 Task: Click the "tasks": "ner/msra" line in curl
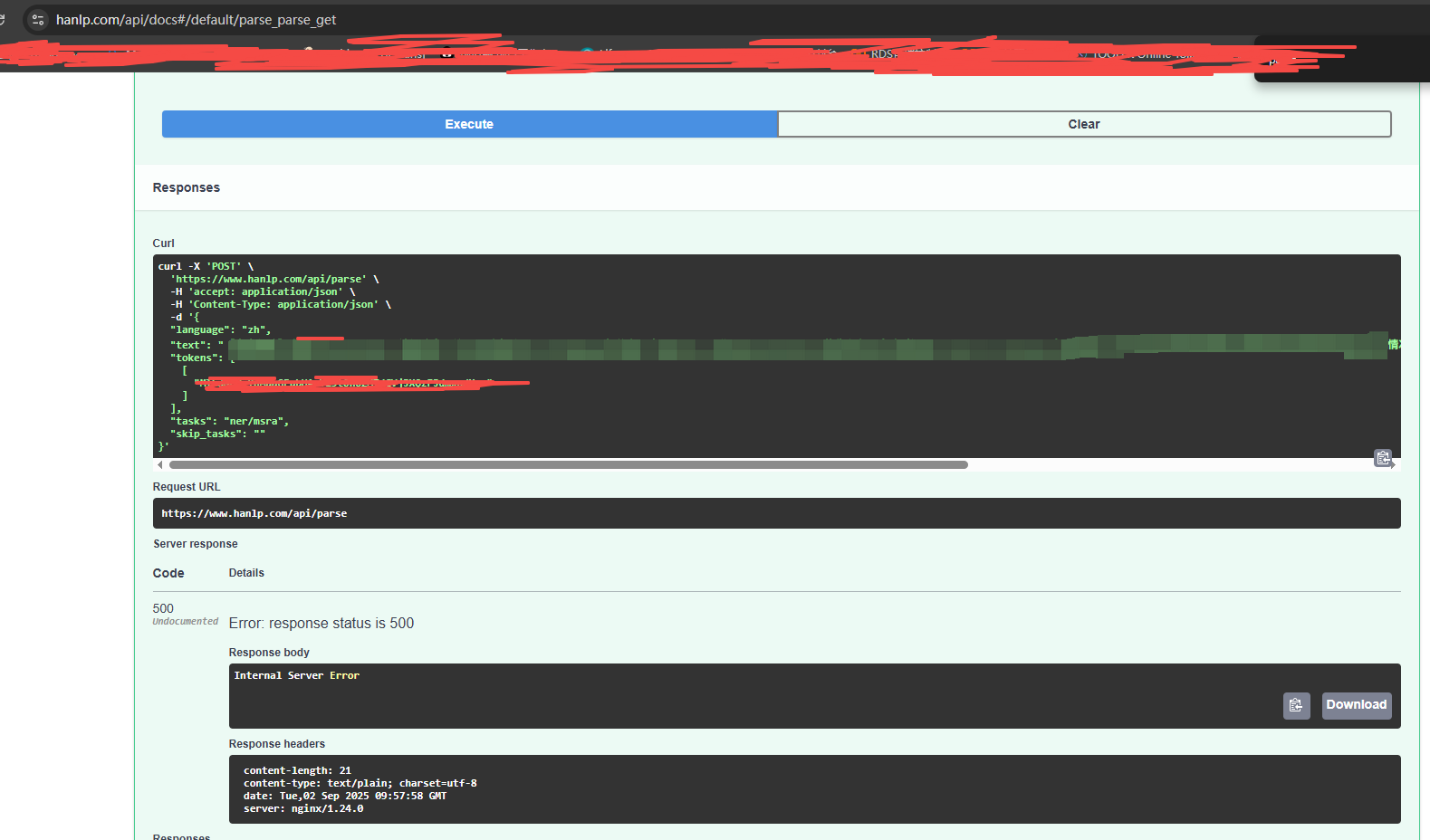[229, 421]
